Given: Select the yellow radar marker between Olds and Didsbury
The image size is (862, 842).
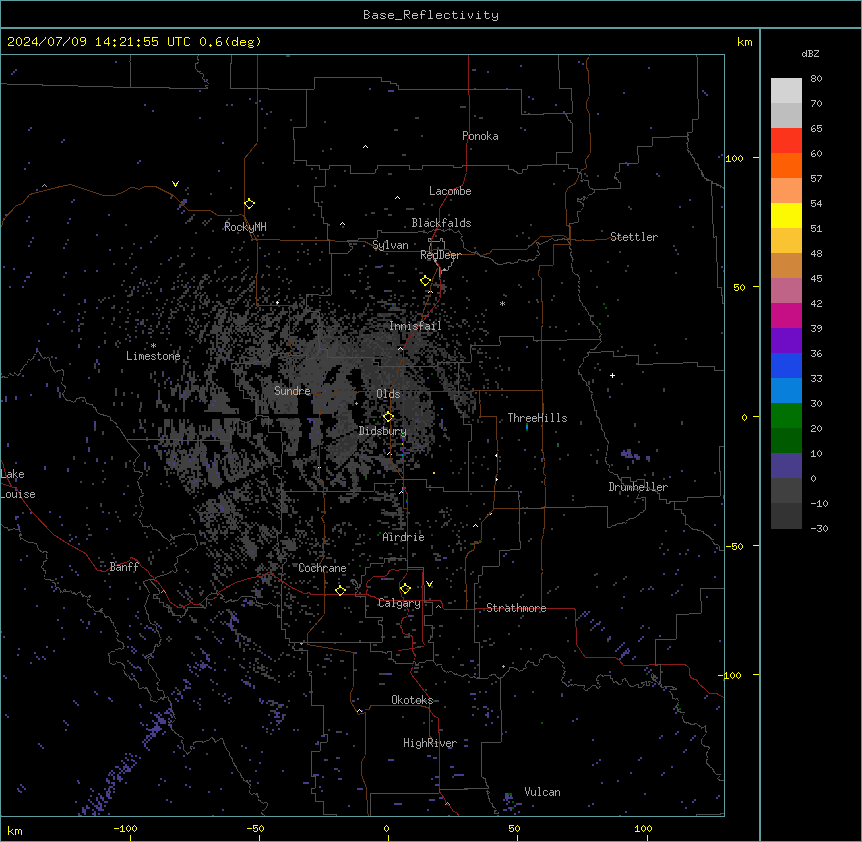Looking at the screenshot, I should pyautogui.click(x=389, y=417).
